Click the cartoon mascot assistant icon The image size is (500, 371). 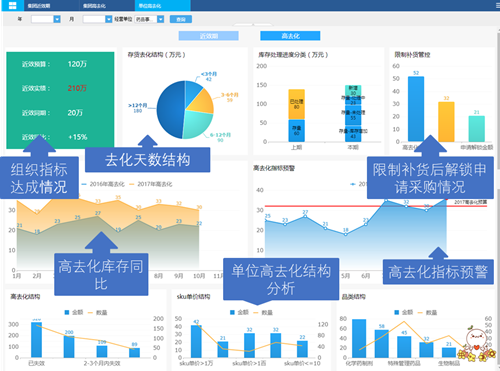click(476, 345)
